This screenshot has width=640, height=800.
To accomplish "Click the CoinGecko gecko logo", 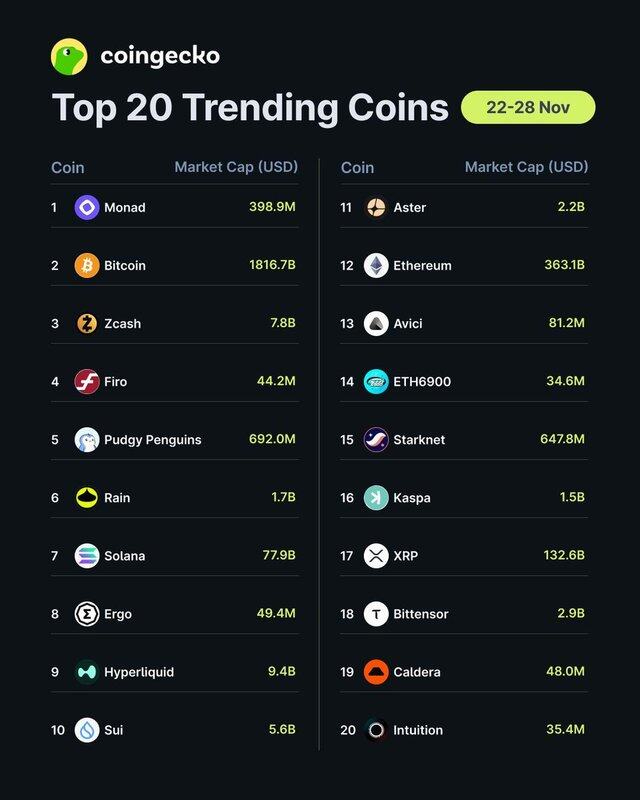I will click(x=69, y=56).
